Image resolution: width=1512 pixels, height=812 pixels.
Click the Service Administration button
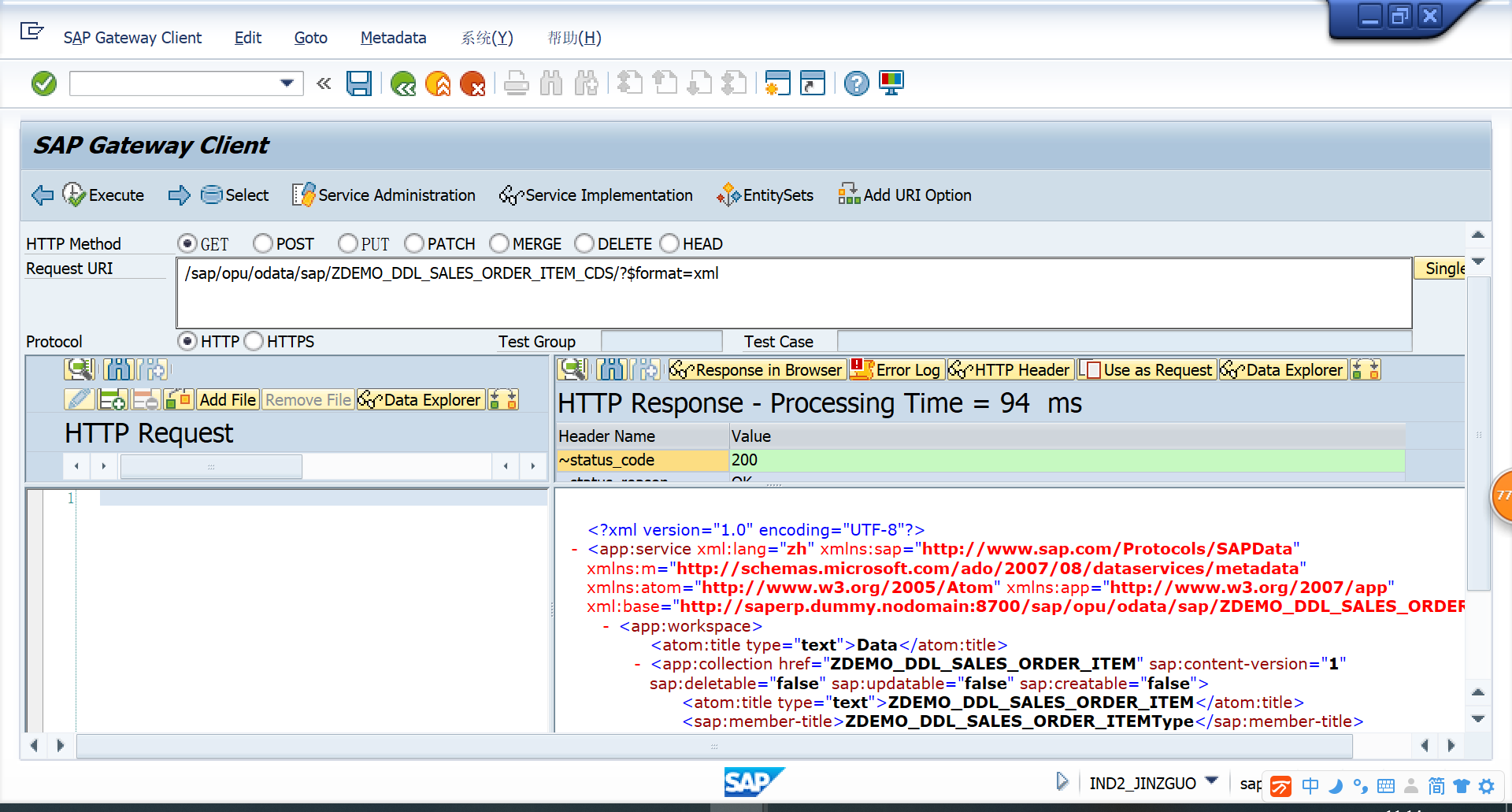[384, 195]
